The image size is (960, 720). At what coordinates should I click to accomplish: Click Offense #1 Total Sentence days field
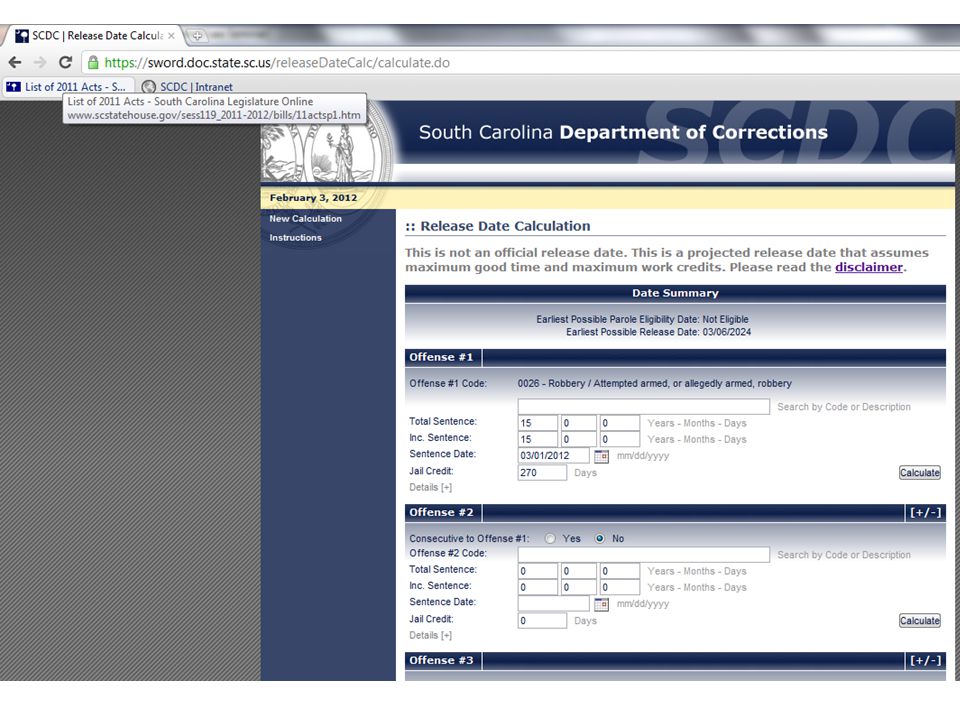coord(620,423)
